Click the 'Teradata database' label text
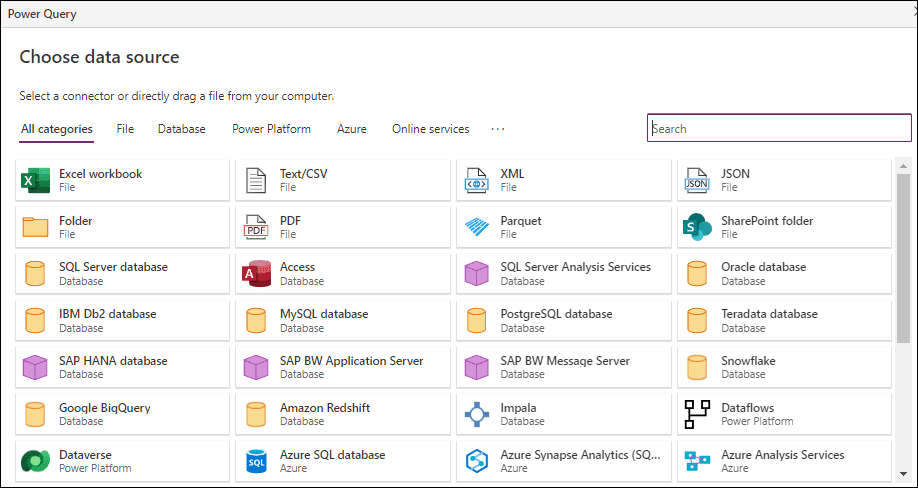This screenshot has height=488, width=918. 769,314
